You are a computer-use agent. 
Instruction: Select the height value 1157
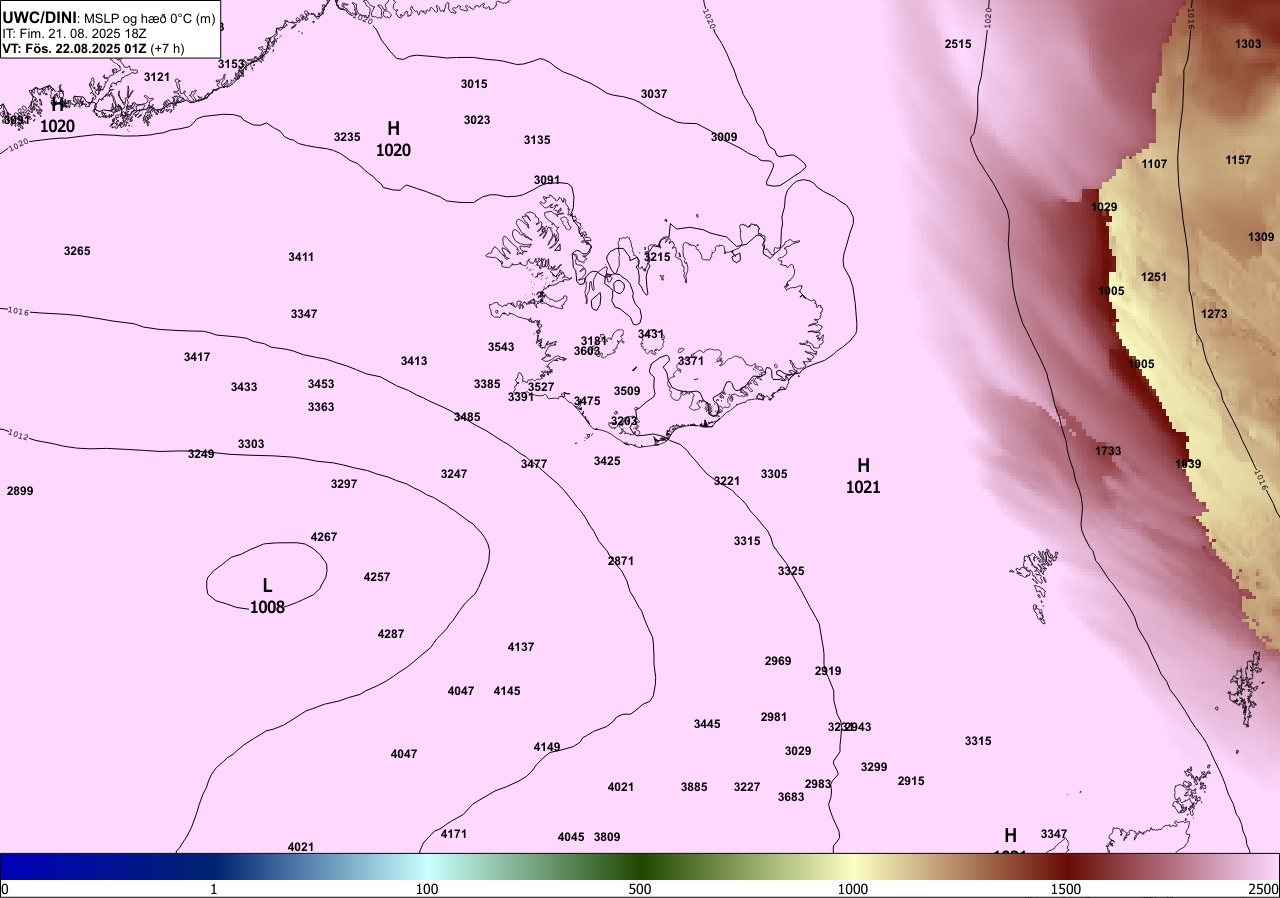pos(1238,160)
